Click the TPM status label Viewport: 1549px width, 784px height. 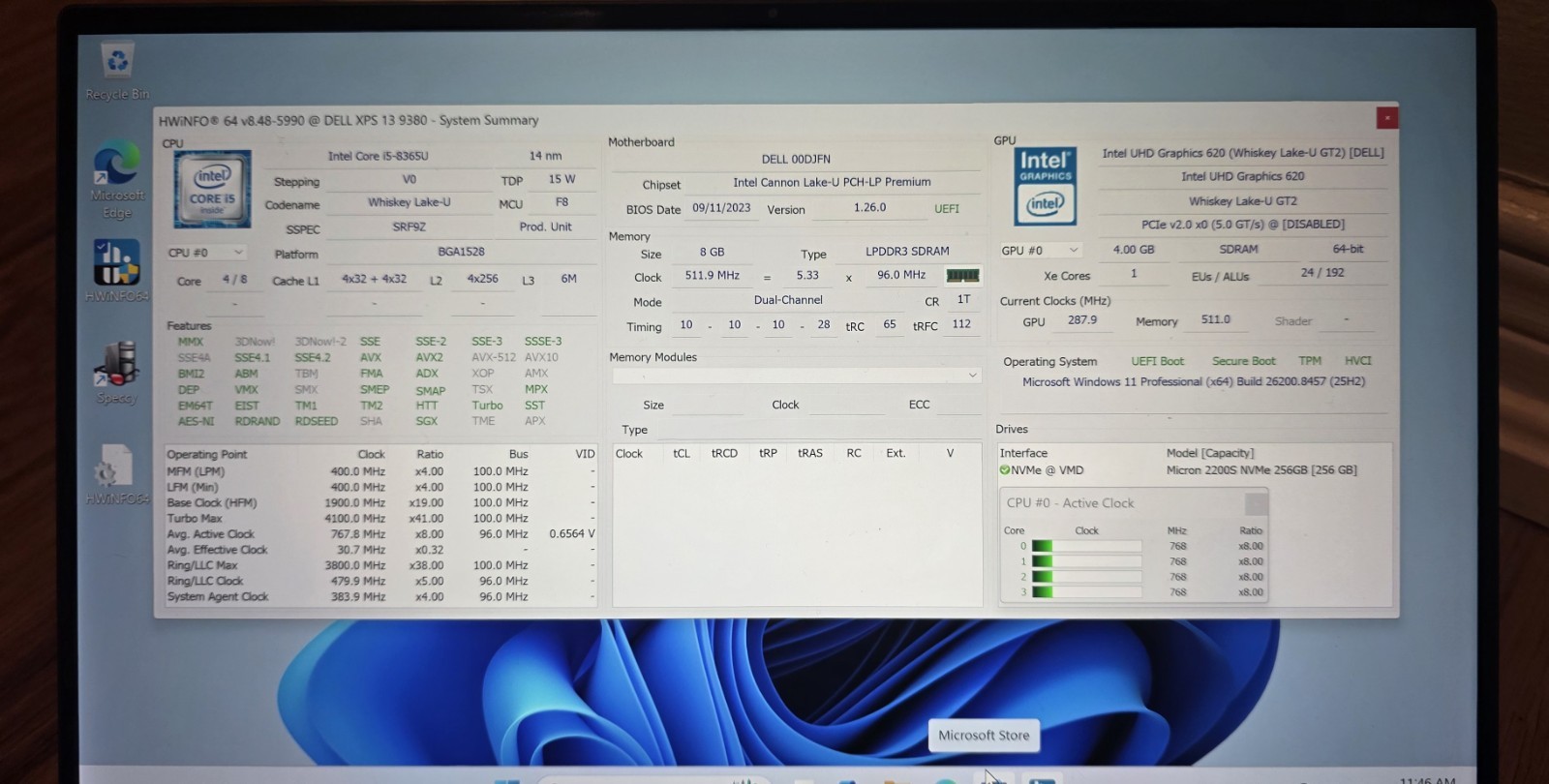(x=1310, y=361)
